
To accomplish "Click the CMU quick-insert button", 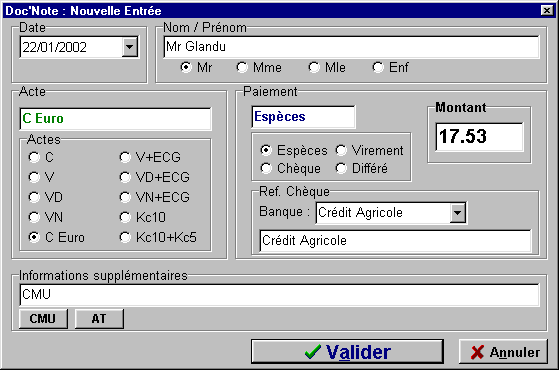I will coord(43,318).
